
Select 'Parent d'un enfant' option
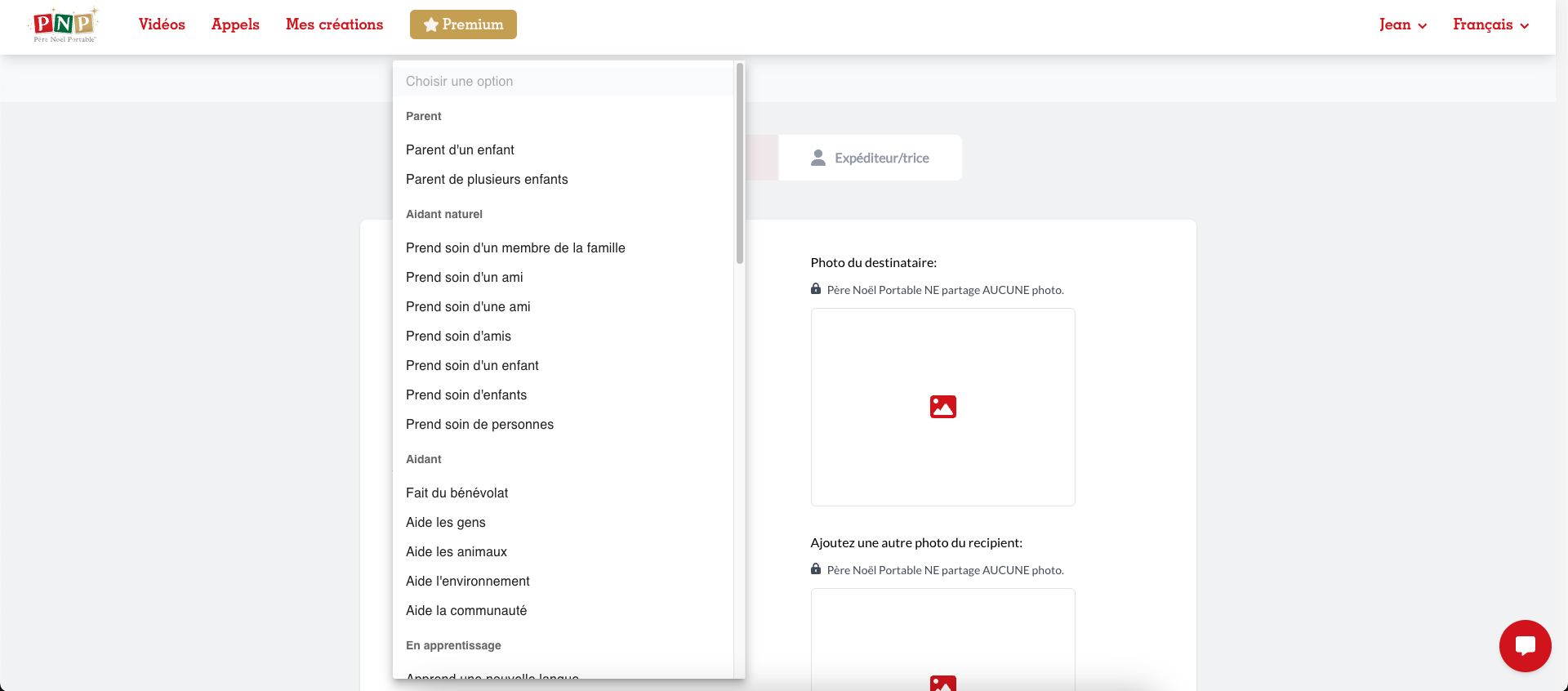coord(563,149)
